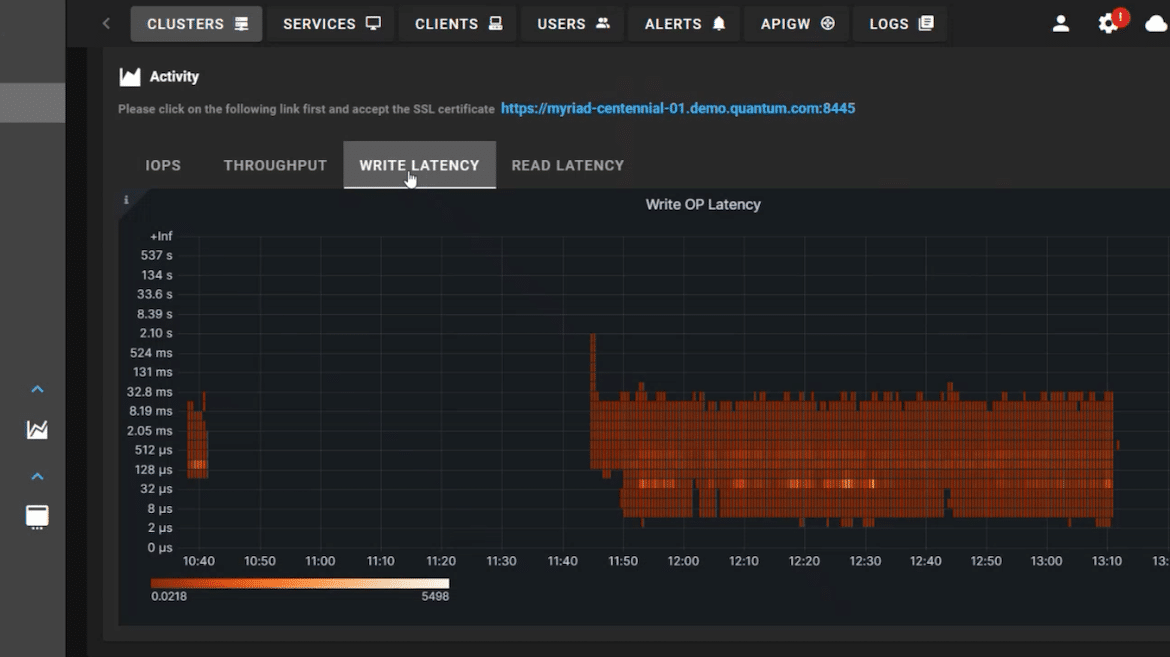The image size is (1170, 657).
Task: Click the 0 µs latency axis label
Action: (x=160, y=547)
